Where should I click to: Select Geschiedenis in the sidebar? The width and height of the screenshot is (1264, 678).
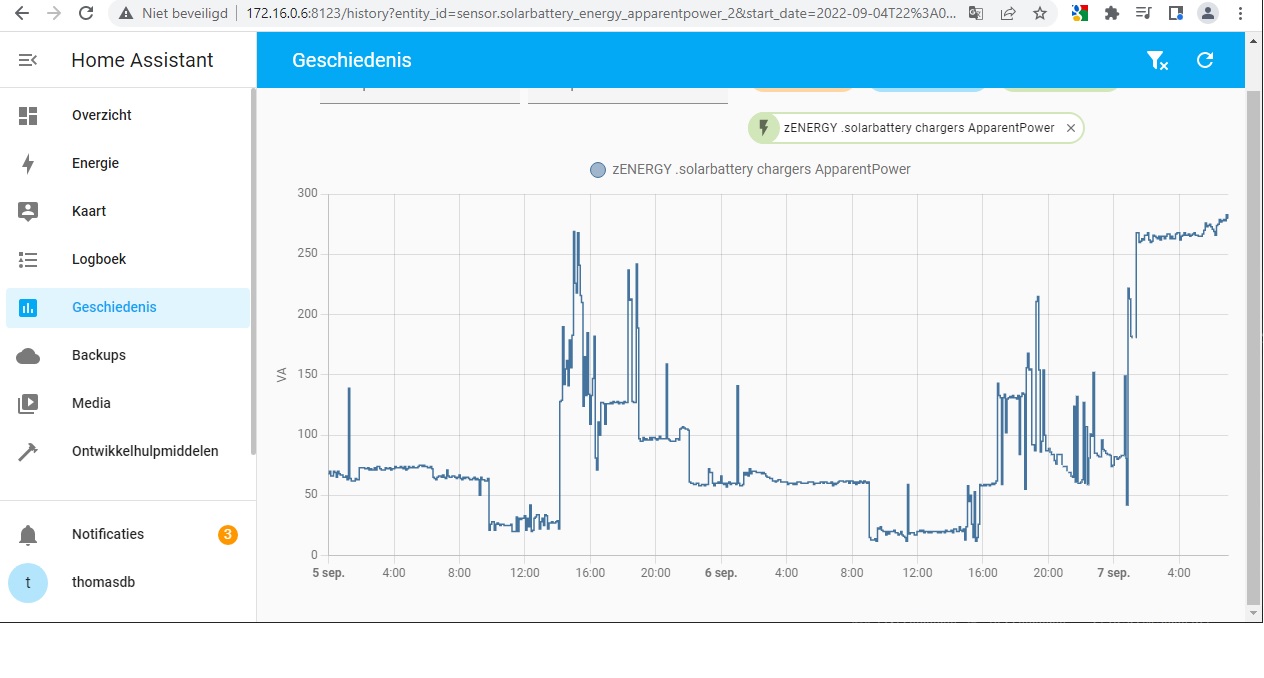pyautogui.click(x=114, y=308)
